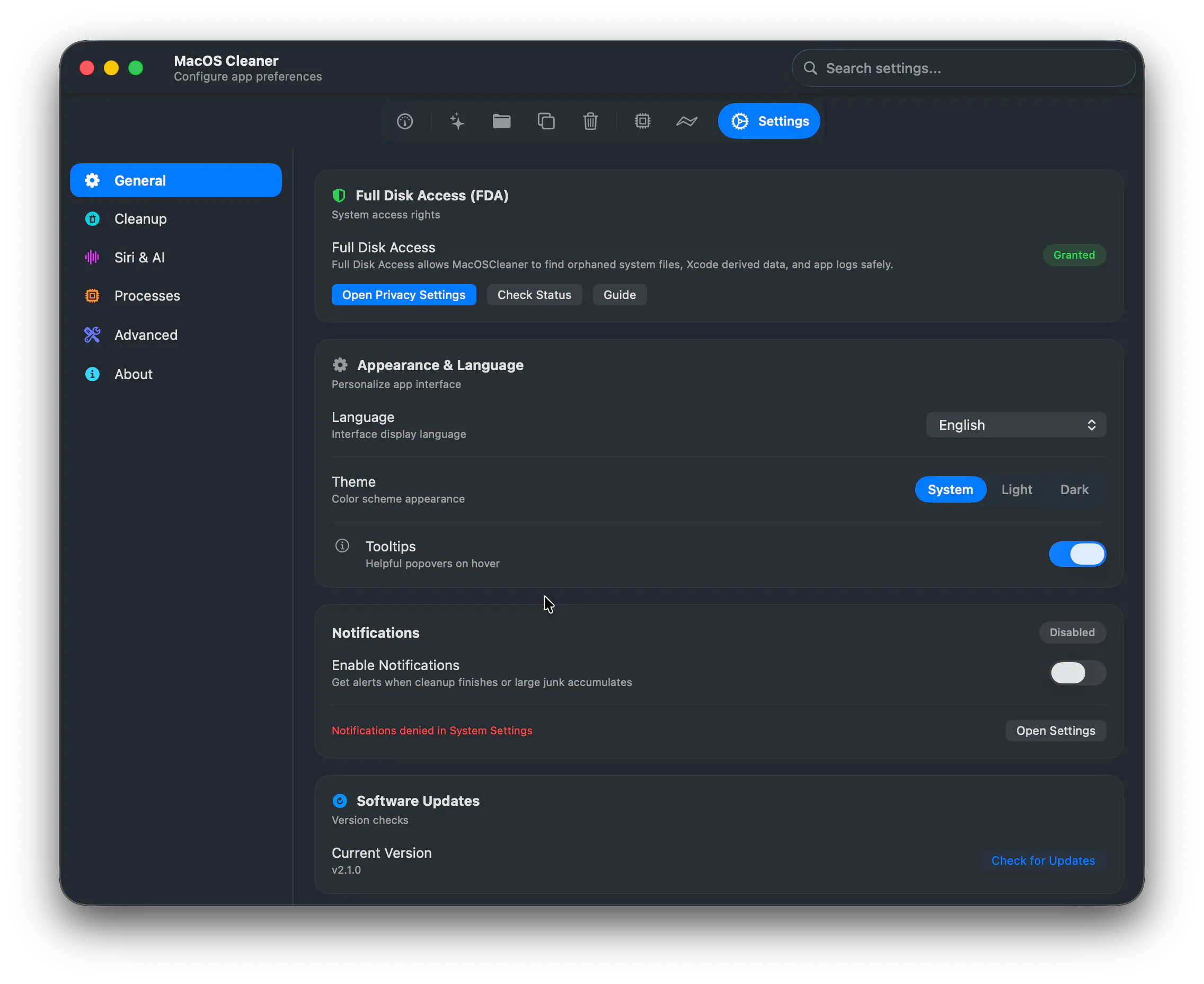
Task: Click the Tooltips info icon
Action: pos(342,546)
